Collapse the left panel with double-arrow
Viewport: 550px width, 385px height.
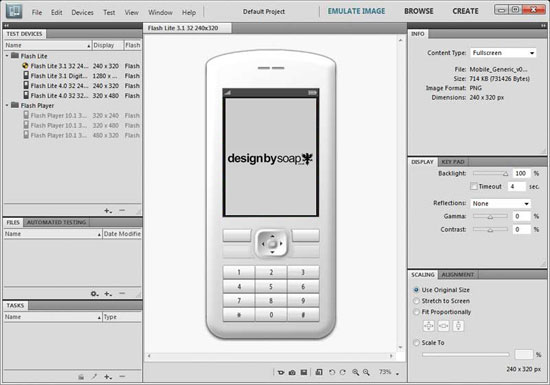tap(6, 25)
